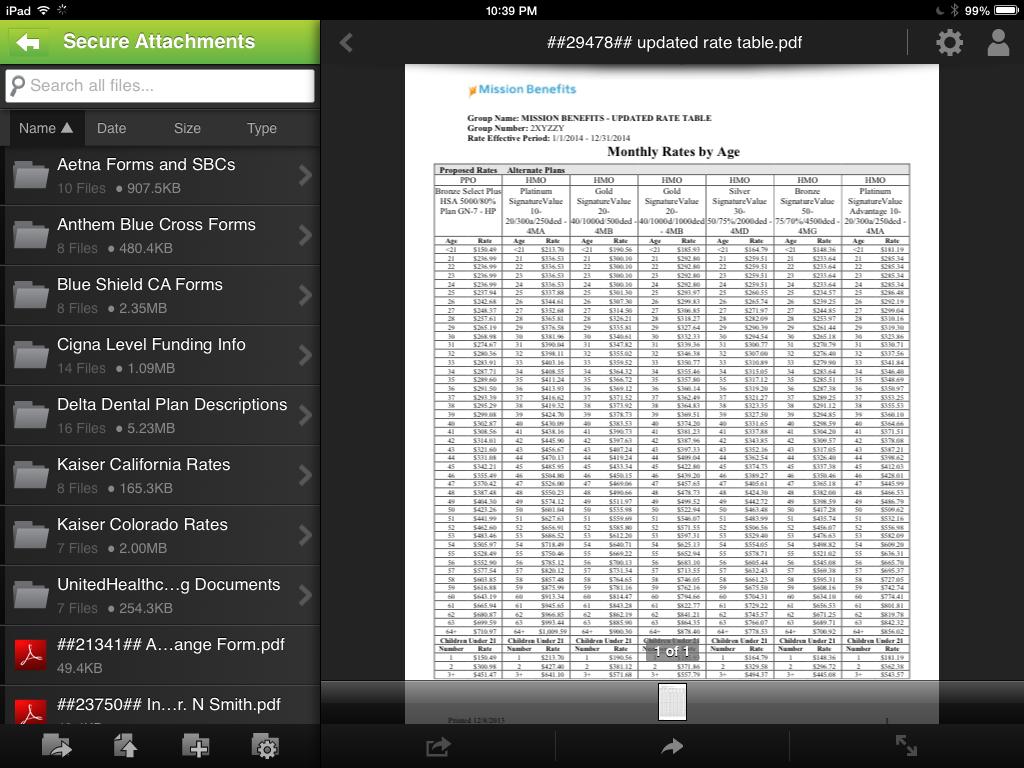
Task: Tap the Mission Benefits logo in document
Action: (x=522, y=89)
